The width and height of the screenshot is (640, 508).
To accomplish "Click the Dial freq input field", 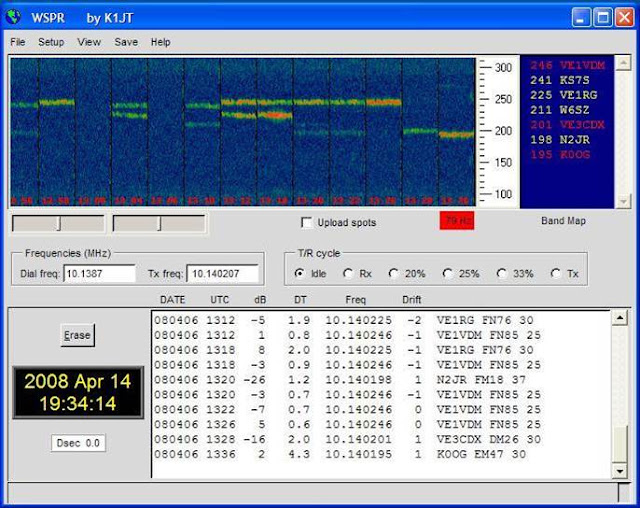I will point(99,273).
